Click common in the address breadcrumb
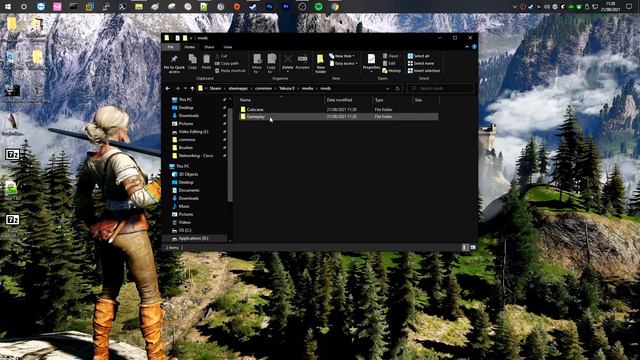This screenshot has width=640, height=360. pos(264,88)
